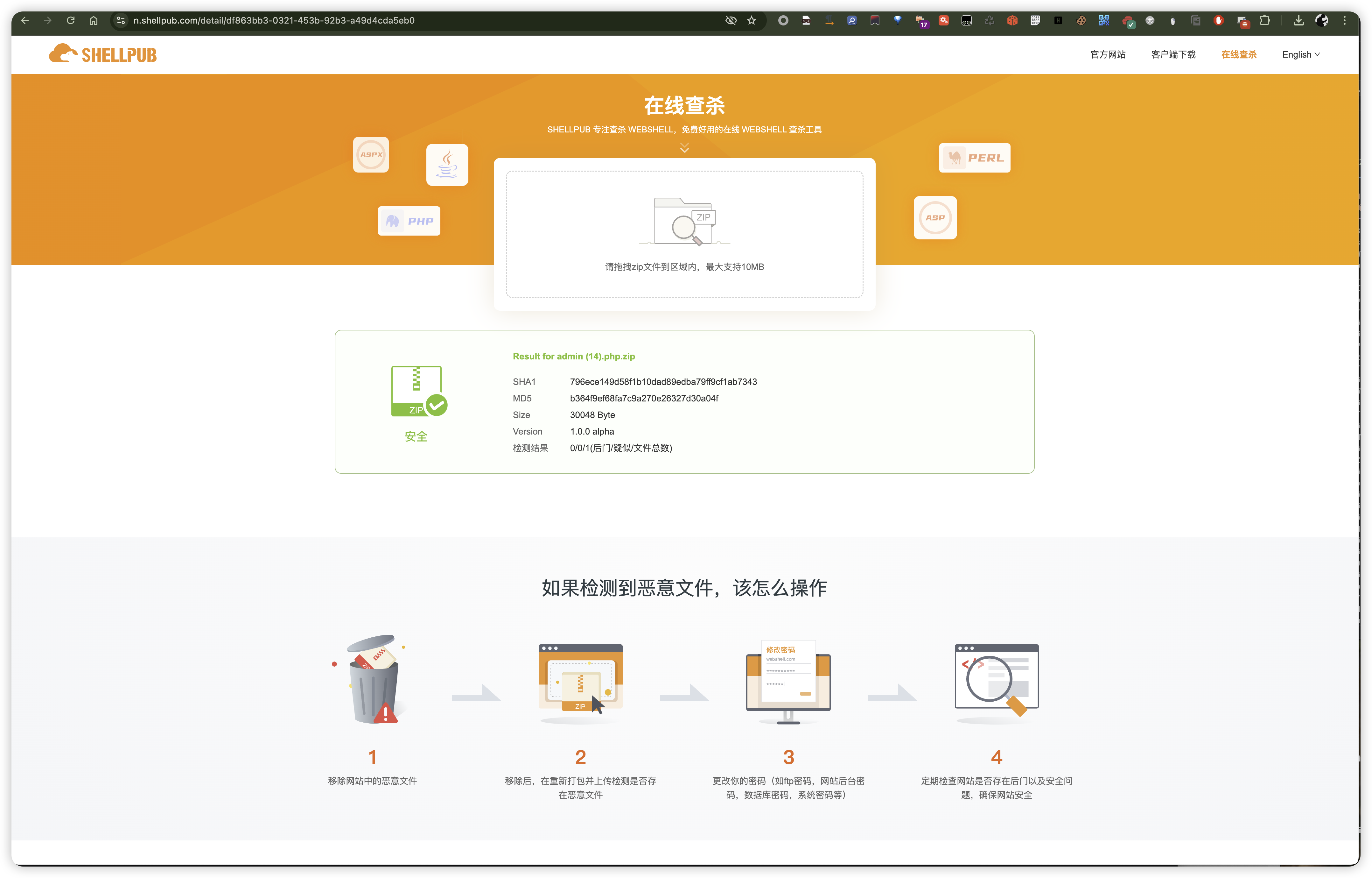Open the red gear extension

[x=943, y=20]
